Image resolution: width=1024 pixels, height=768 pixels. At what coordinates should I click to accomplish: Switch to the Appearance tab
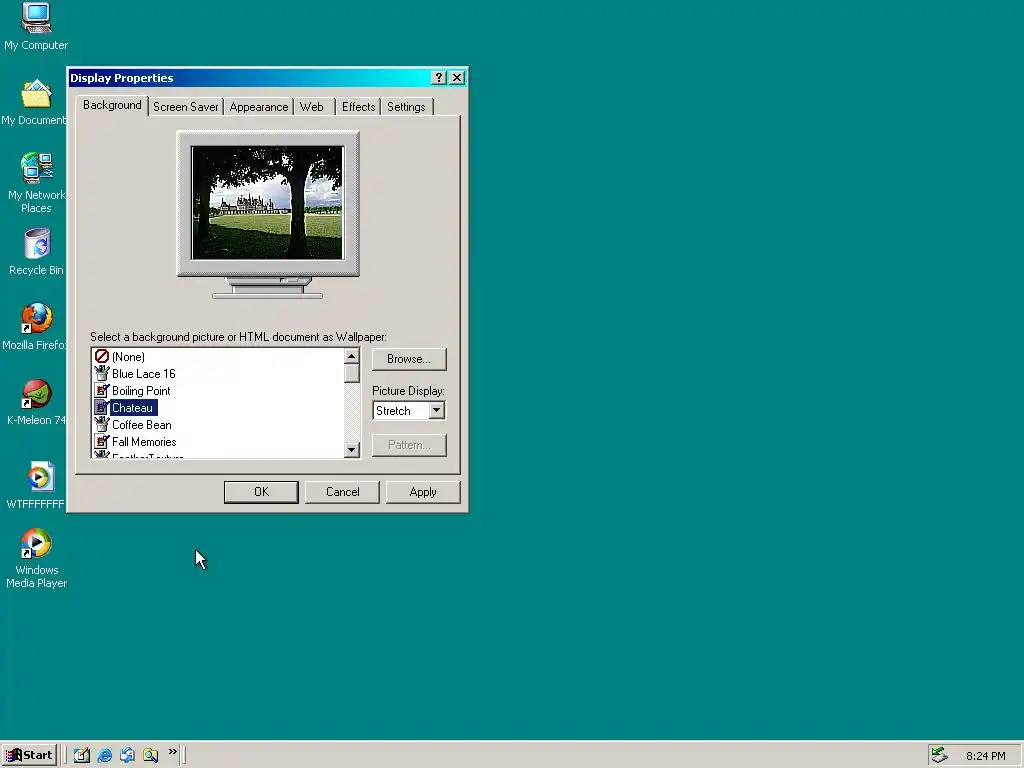coord(259,106)
